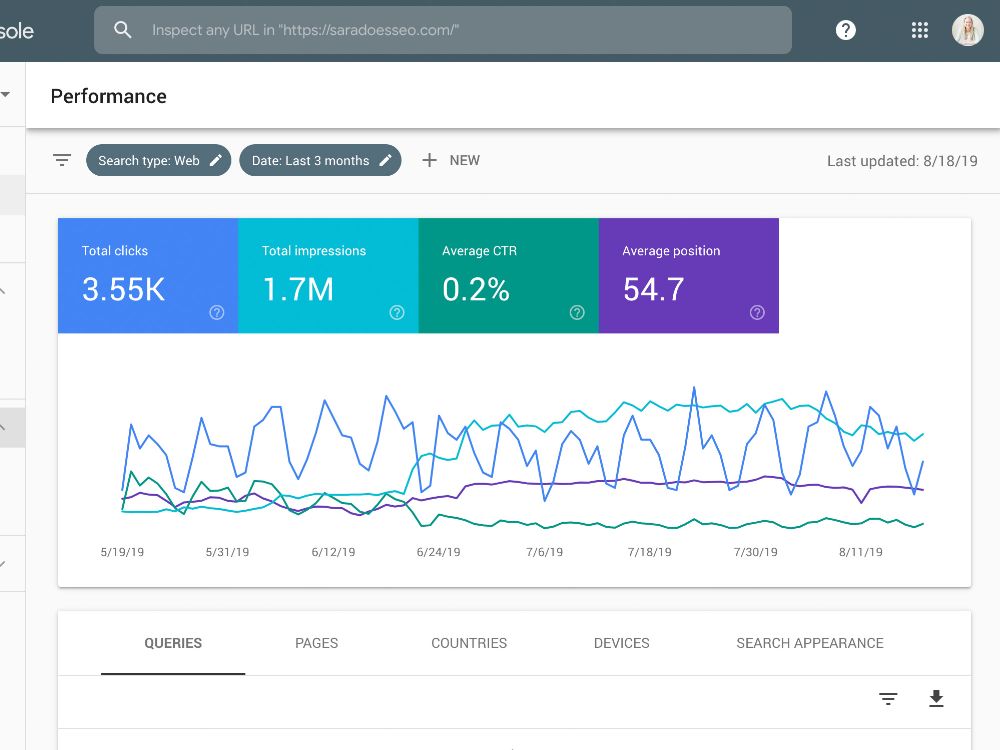This screenshot has width=1000, height=750.
Task: Switch to the SEARCH APPEARANCE tab
Action: point(810,643)
